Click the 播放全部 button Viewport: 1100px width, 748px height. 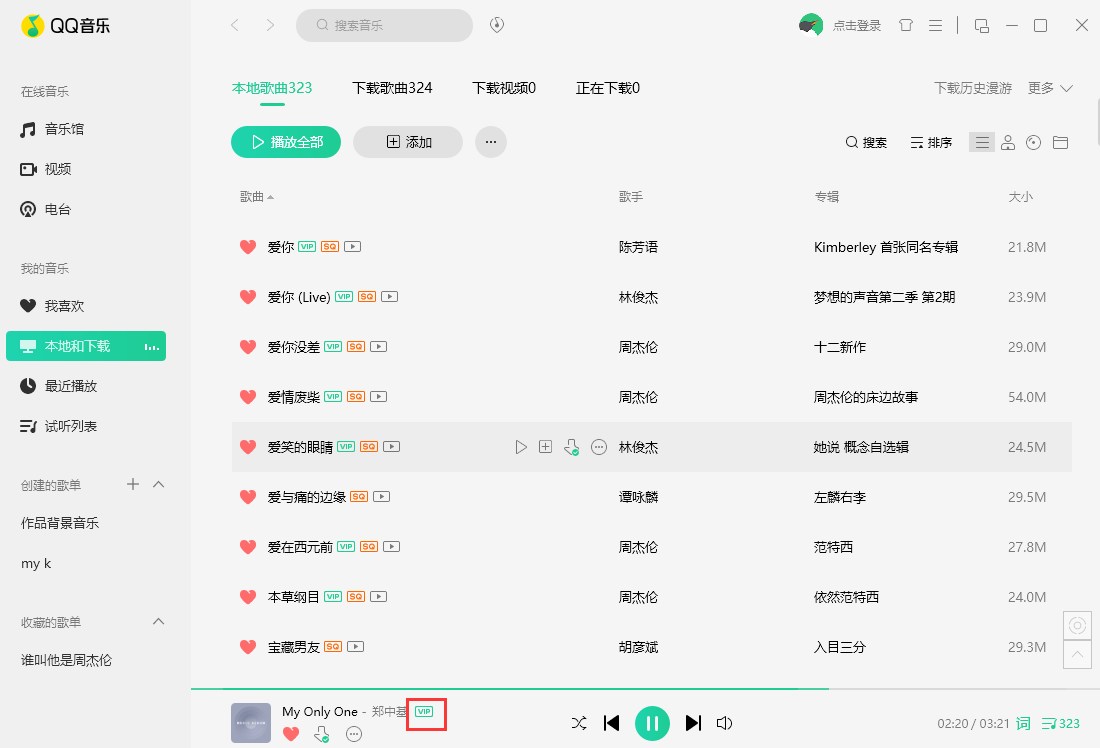pyautogui.click(x=286, y=142)
